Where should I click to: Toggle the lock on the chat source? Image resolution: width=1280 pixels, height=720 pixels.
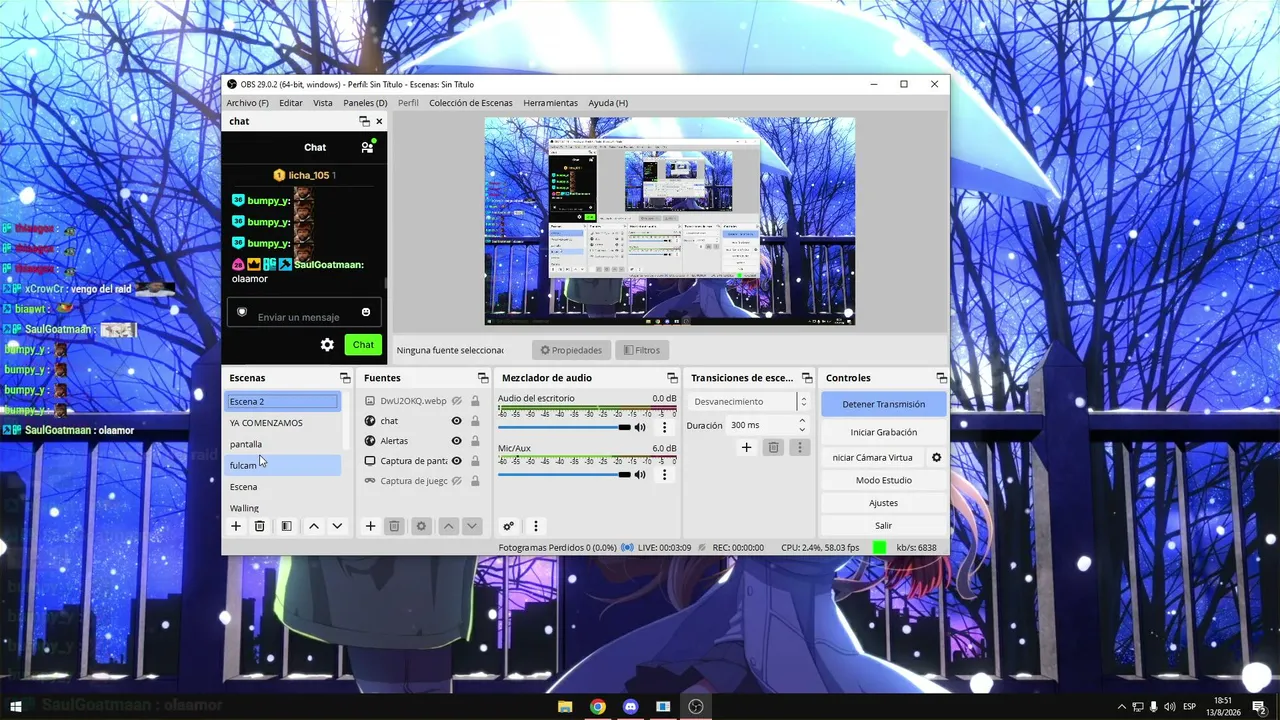tap(475, 421)
